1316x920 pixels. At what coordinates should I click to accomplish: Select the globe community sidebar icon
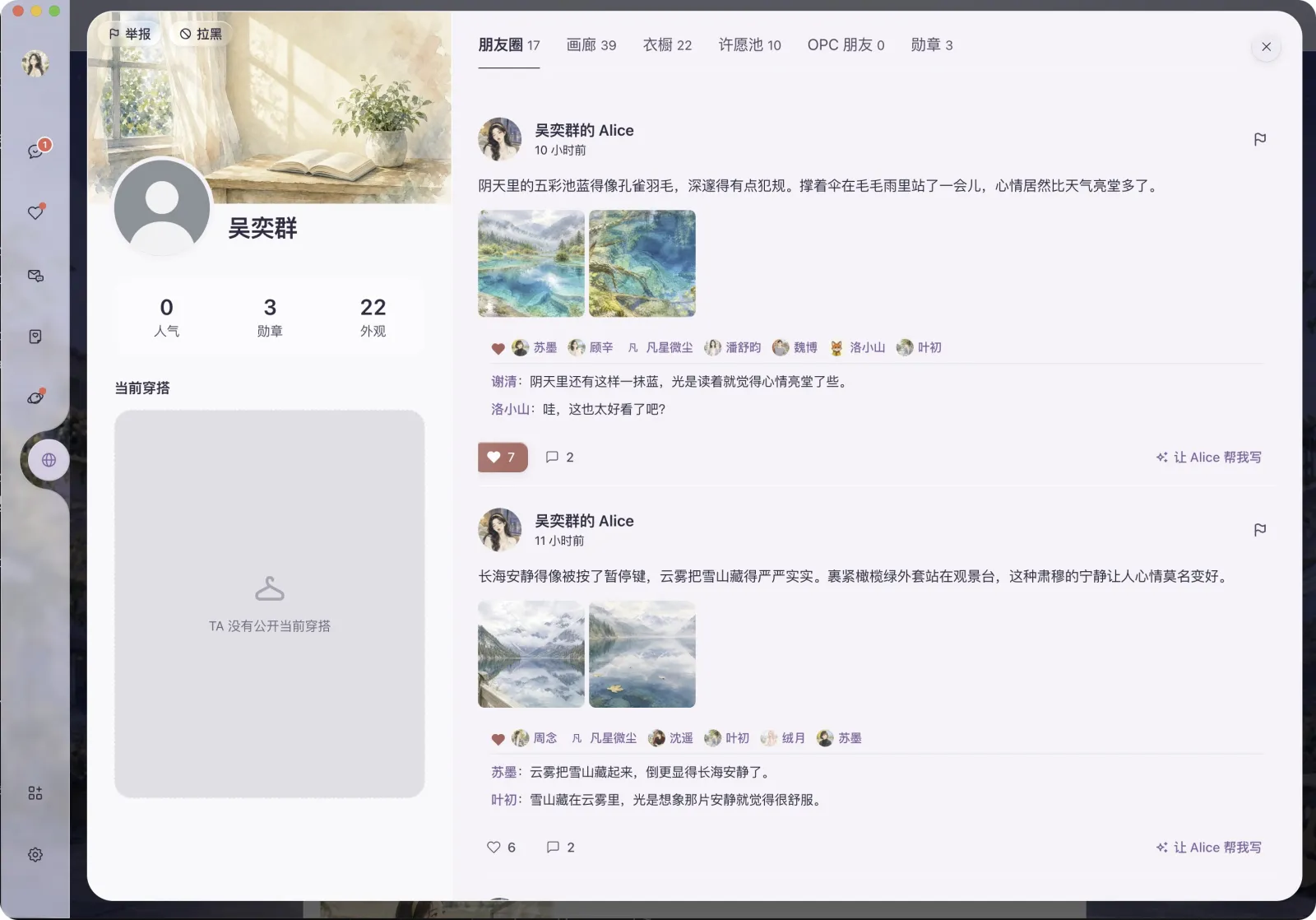[49, 460]
